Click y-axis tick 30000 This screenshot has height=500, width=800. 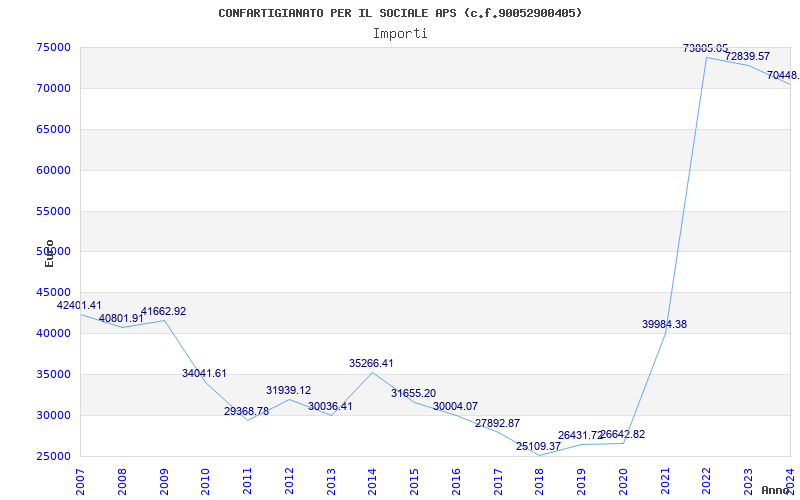coord(54,415)
